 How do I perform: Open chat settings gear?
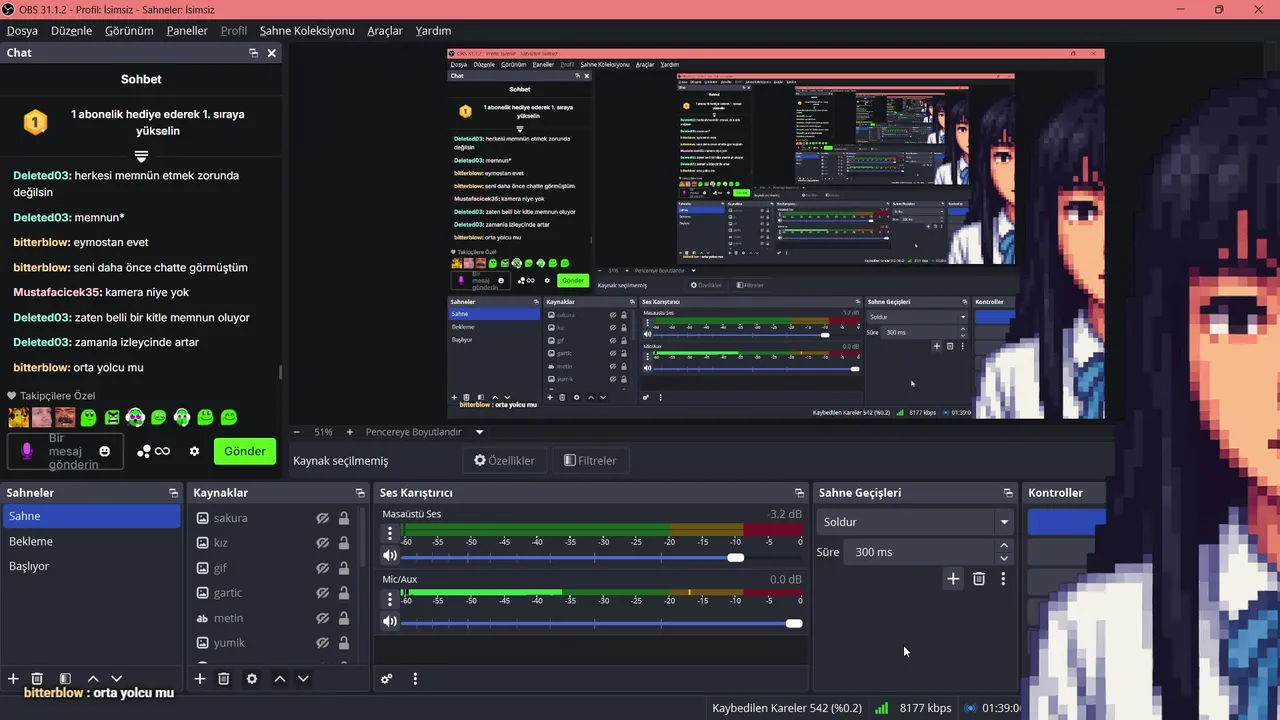coord(194,451)
